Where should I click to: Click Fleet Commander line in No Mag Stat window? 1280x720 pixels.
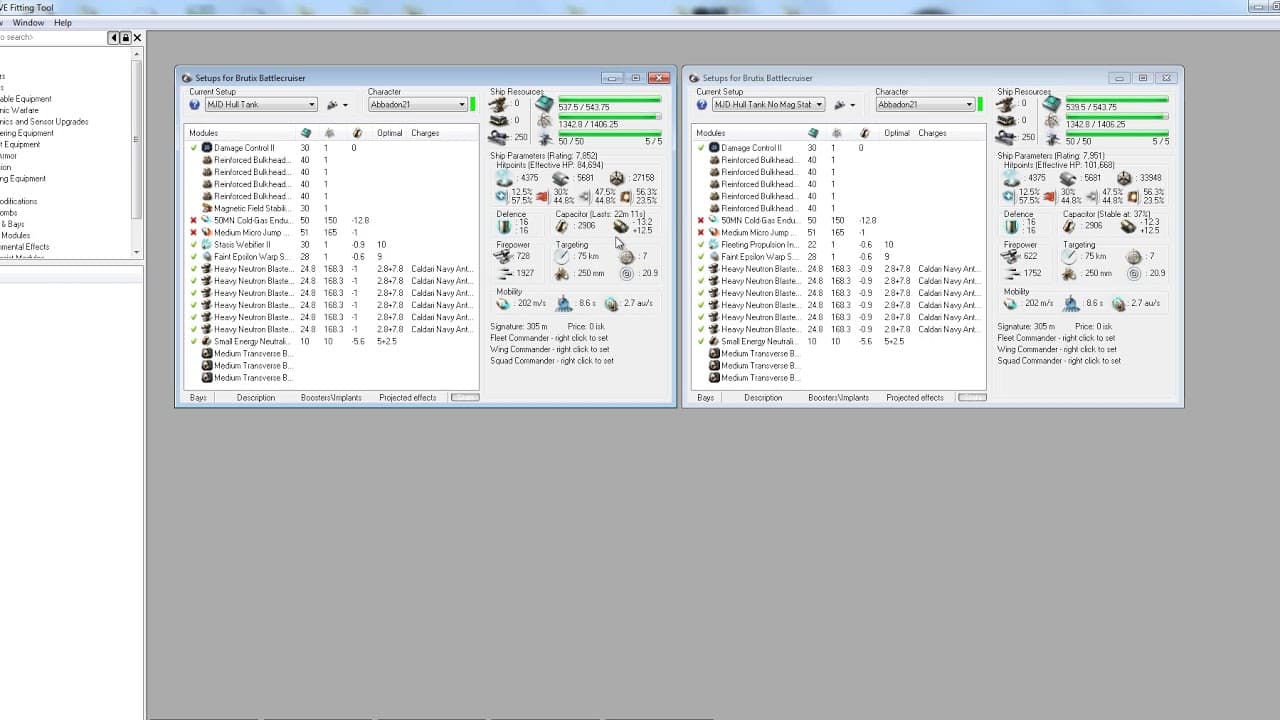pos(1057,338)
